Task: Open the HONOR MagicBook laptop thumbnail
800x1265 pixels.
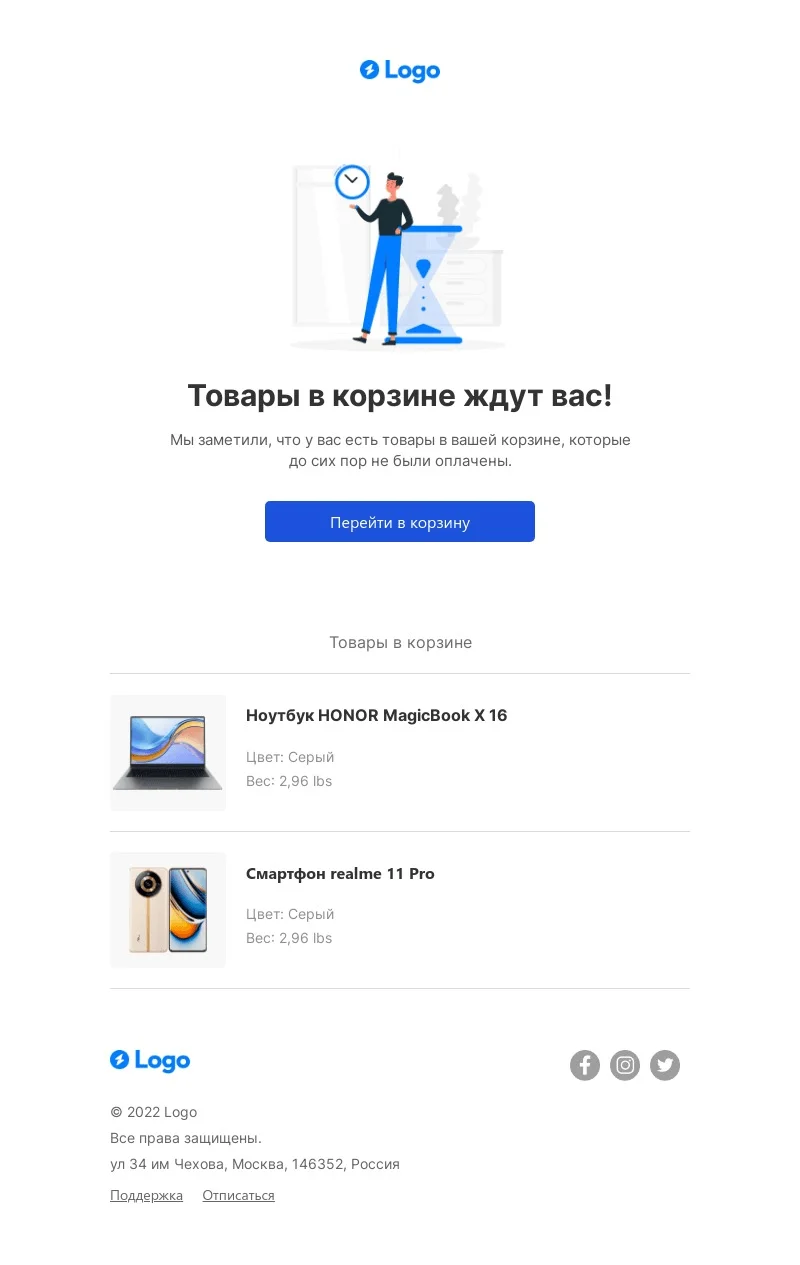Action: 168,753
